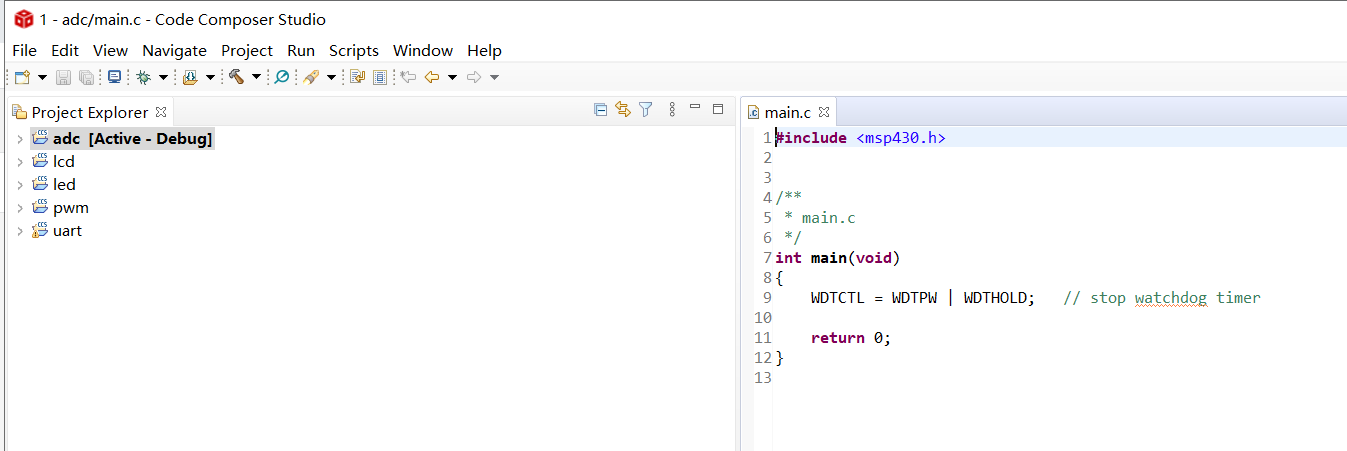Open the Edit menu
Viewport: 1347px width, 451px height.
point(65,50)
